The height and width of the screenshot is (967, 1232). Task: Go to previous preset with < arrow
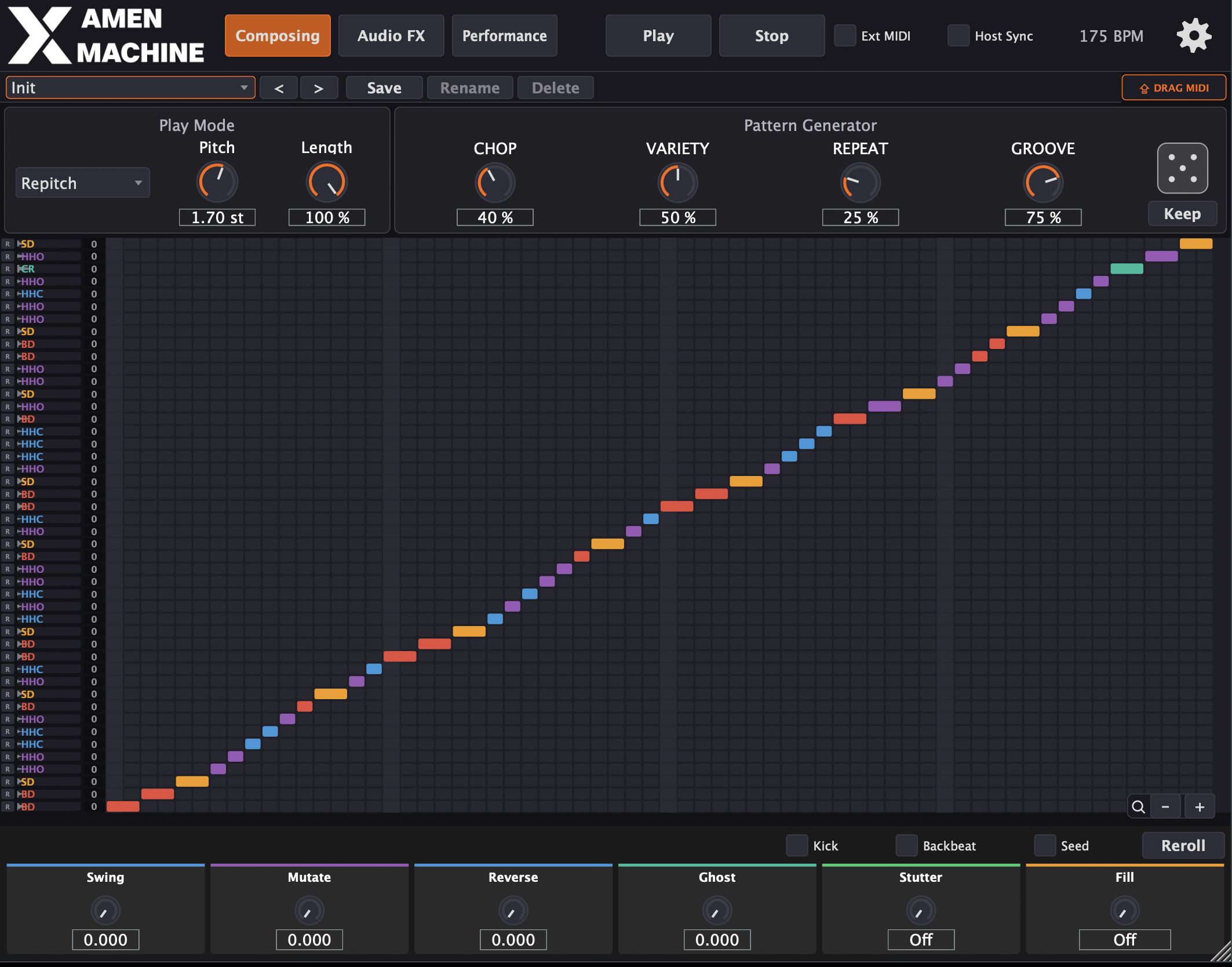point(279,88)
